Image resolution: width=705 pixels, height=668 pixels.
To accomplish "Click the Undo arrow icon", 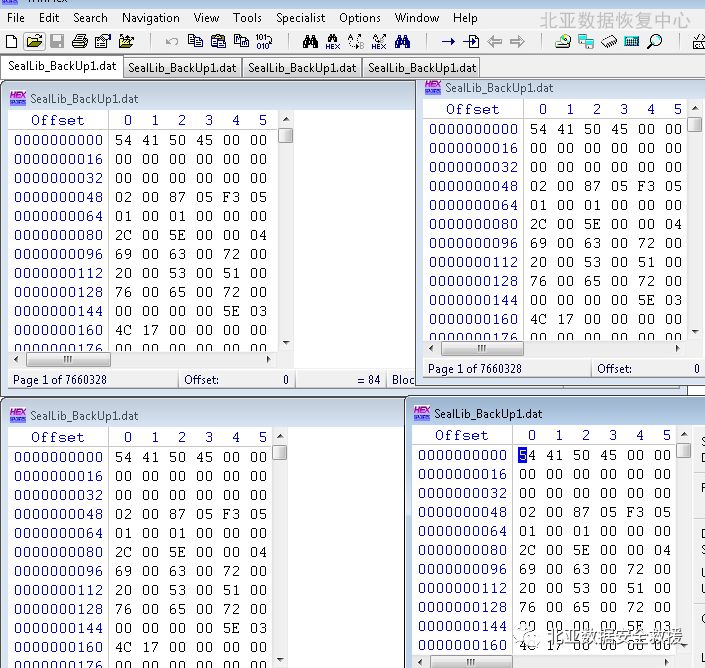I will tap(171, 42).
